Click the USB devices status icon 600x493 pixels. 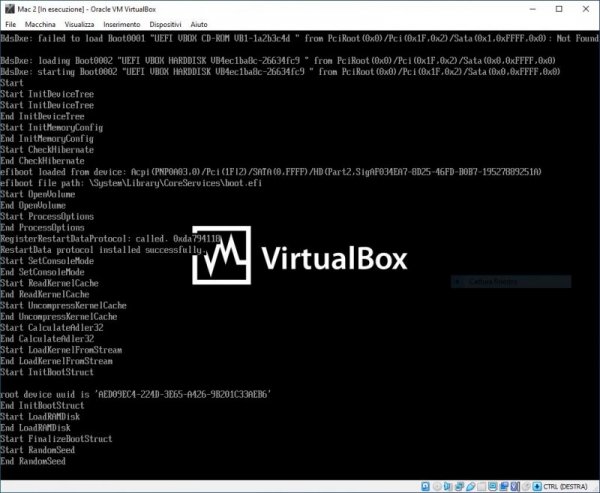pos(471,486)
